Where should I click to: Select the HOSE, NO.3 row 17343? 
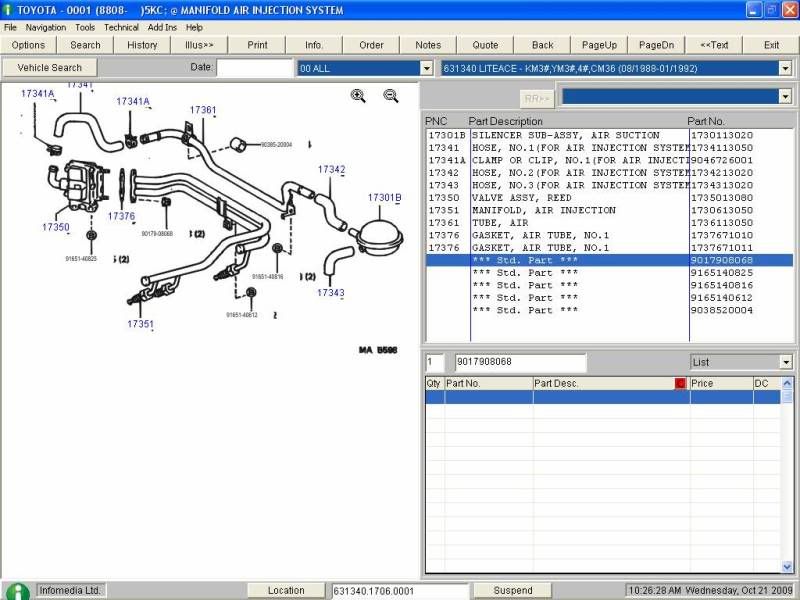tap(609, 185)
